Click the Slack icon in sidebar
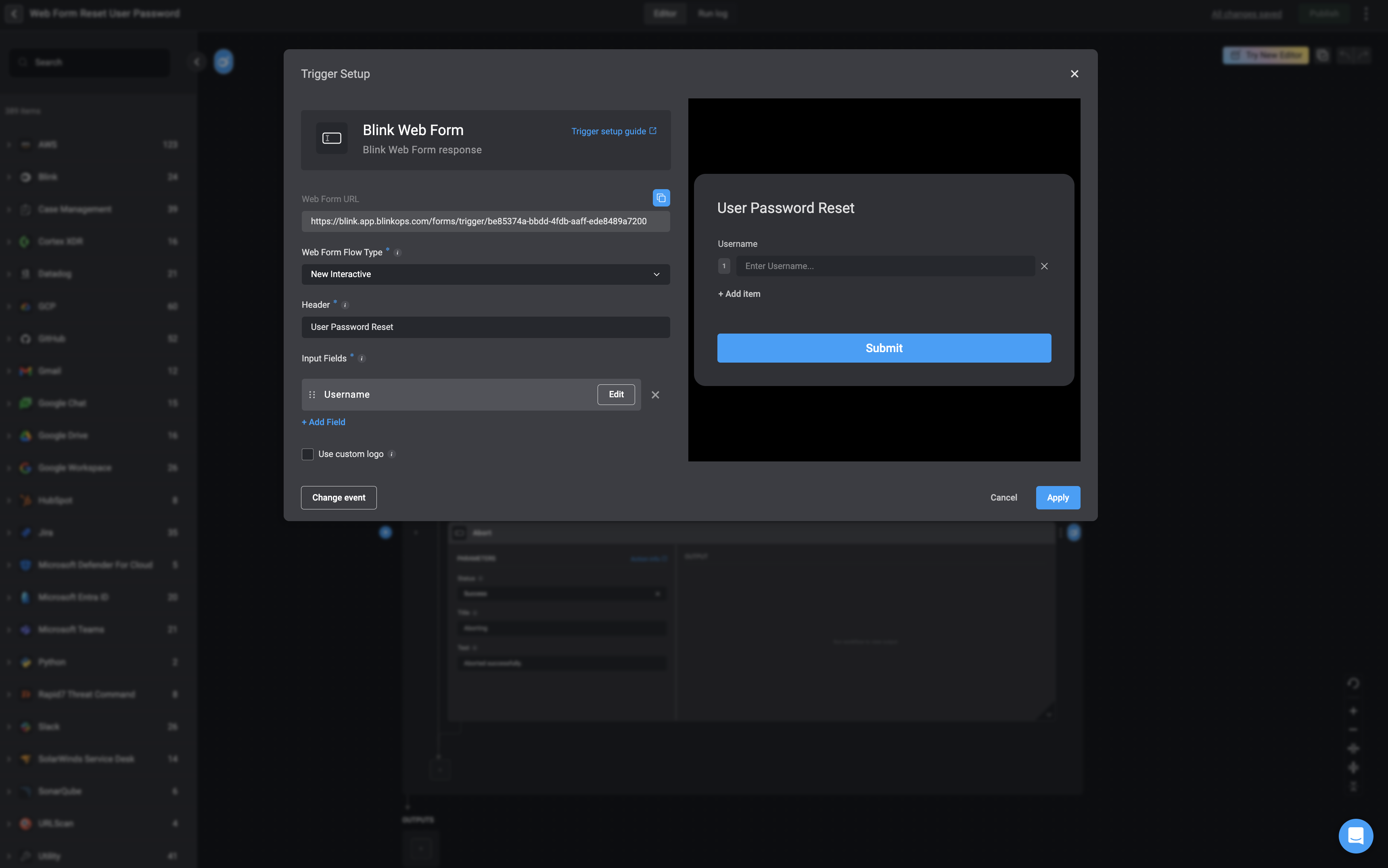The image size is (1388, 868). point(25,727)
